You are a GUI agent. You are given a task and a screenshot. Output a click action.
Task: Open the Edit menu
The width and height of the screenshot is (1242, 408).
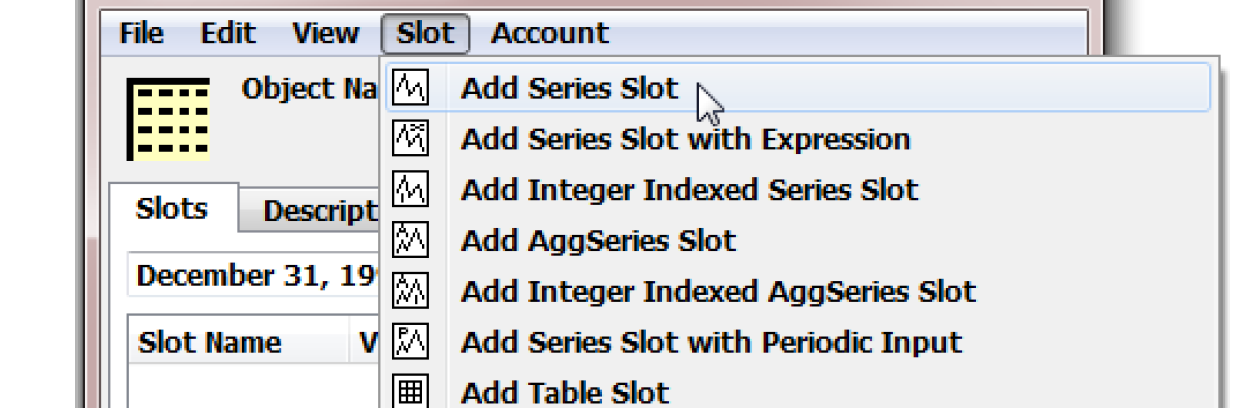click(228, 34)
